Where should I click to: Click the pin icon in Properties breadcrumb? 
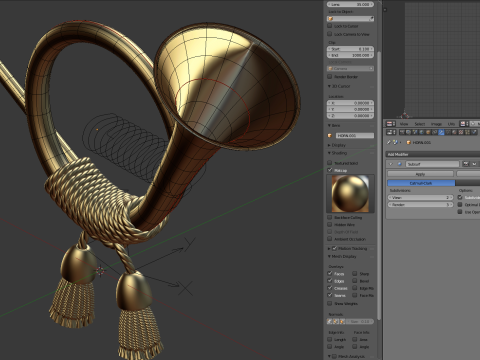click(x=389, y=142)
